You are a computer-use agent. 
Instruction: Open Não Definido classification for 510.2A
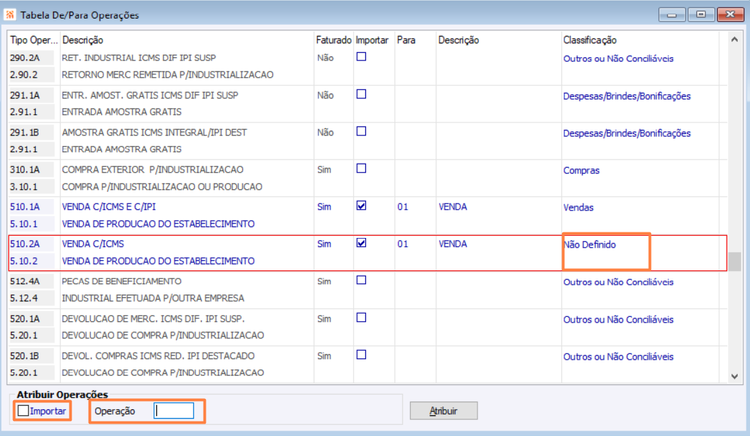pyautogui.click(x=590, y=245)
